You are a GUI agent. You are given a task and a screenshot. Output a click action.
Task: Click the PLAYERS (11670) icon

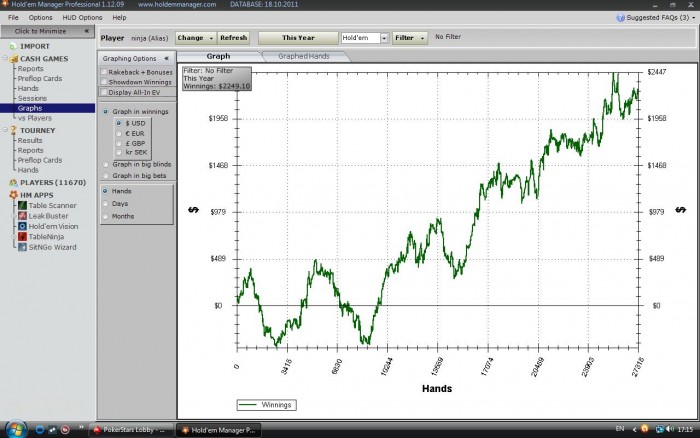13,183
